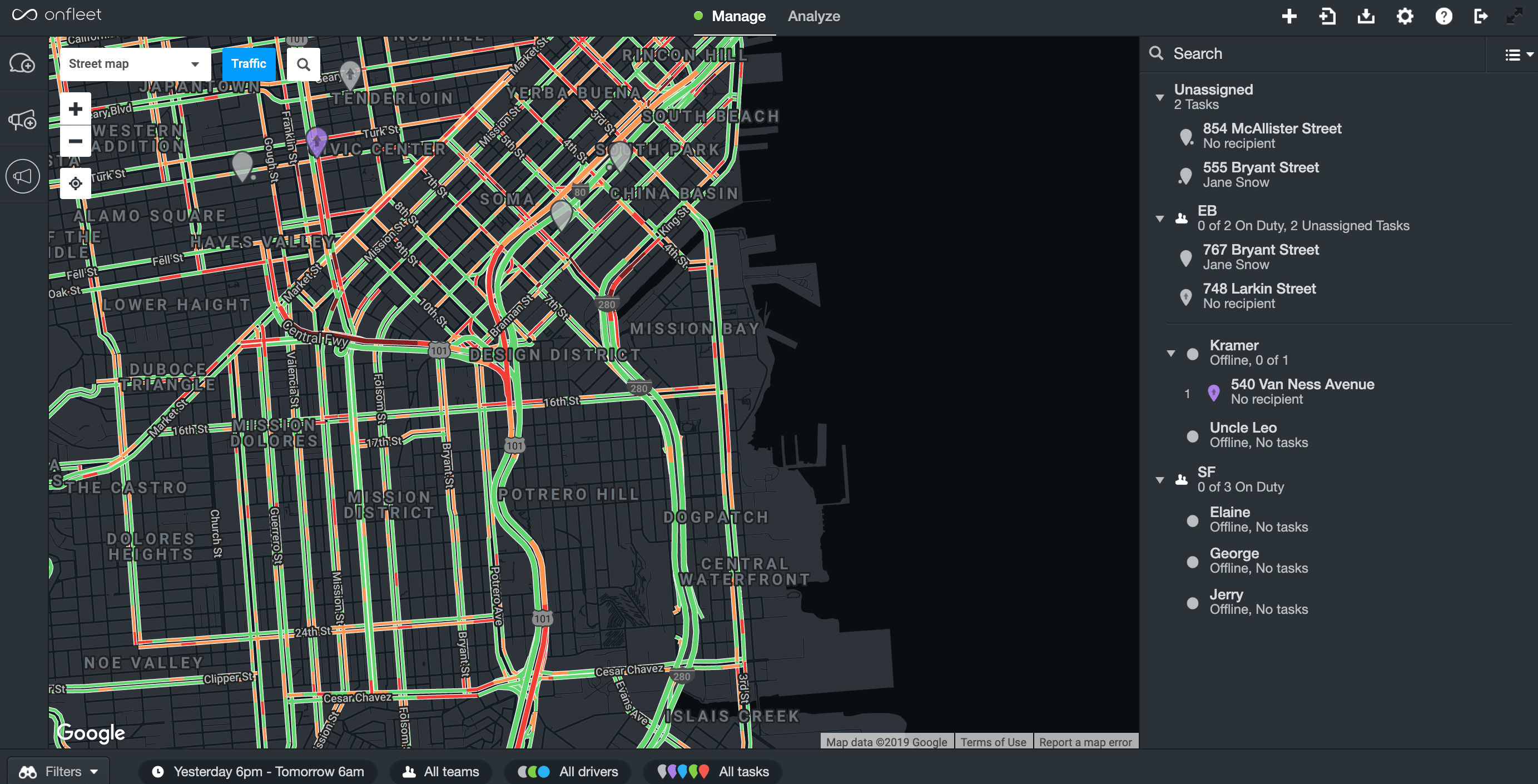1538x784 pixels.
Task: Click the map search magnifier icon
Action: [304, 63]
